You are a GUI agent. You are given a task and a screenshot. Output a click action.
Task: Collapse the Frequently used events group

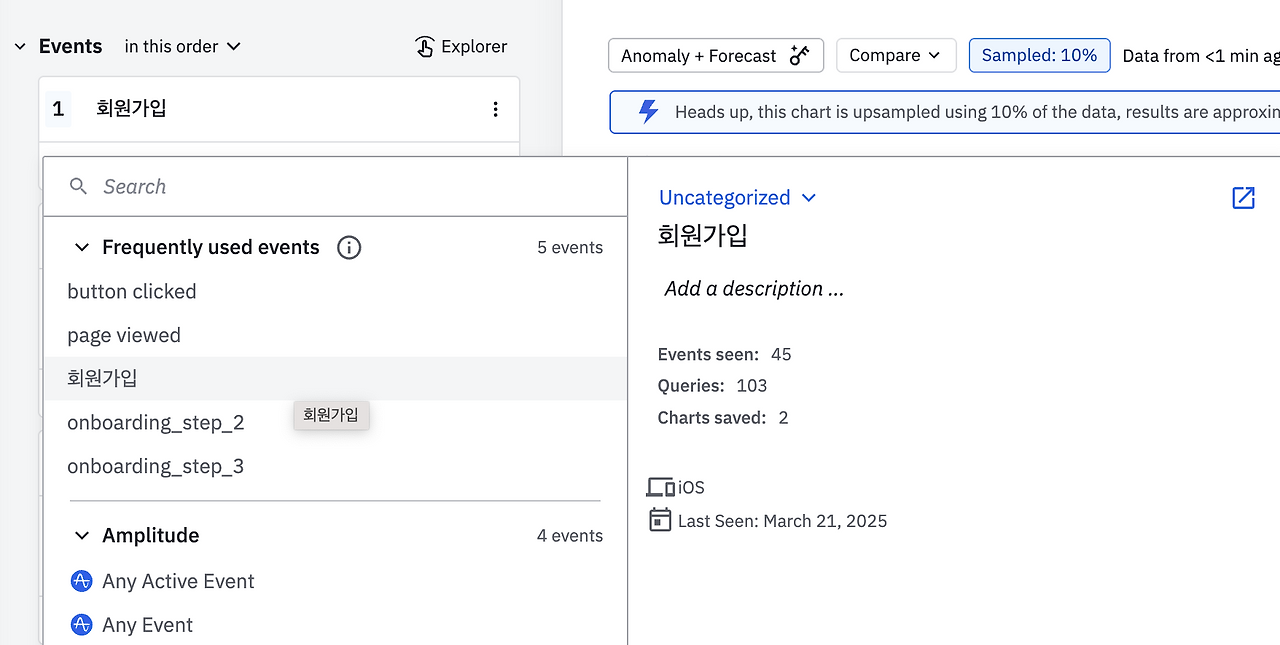coord(82,248)
